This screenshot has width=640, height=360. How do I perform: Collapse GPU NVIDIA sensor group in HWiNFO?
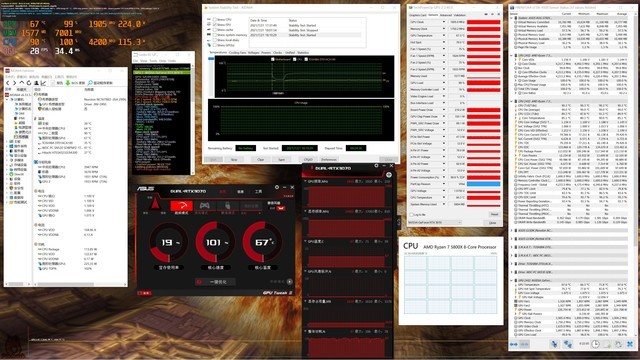pyautogui.click(x=512, y=280)
